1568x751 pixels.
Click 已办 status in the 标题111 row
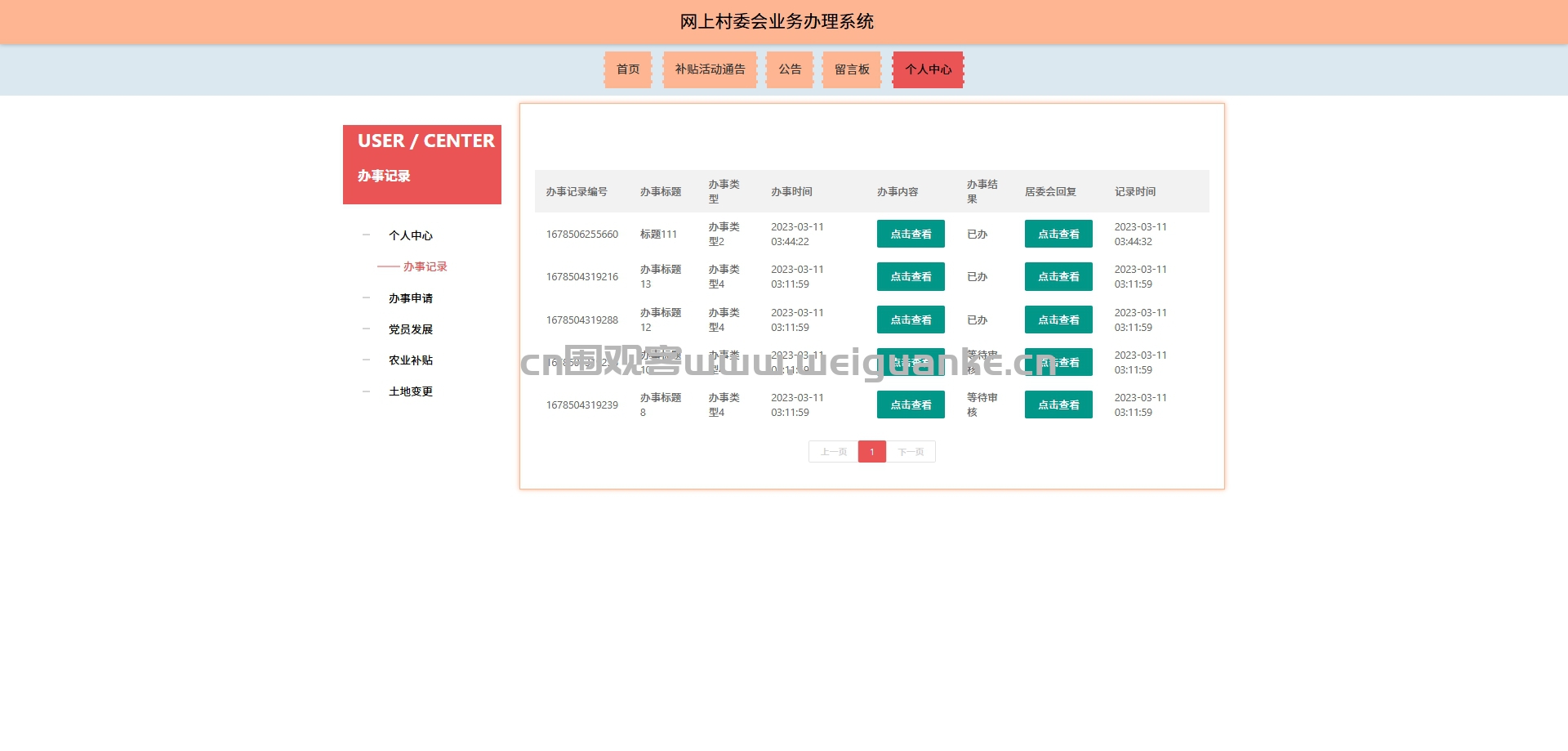point(977,235)
